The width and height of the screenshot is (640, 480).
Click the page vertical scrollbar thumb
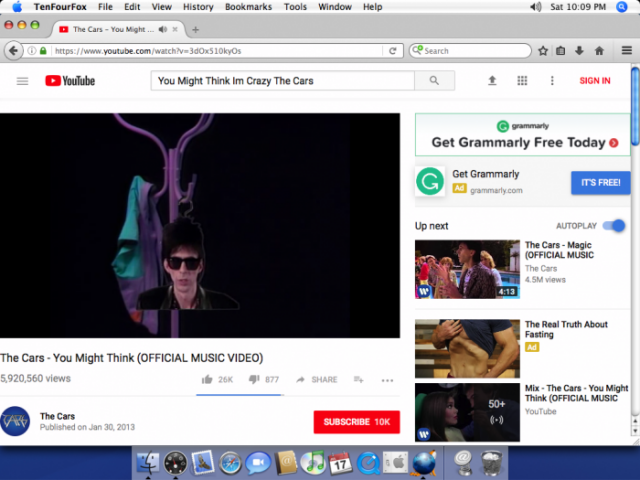tap(635, 106)
